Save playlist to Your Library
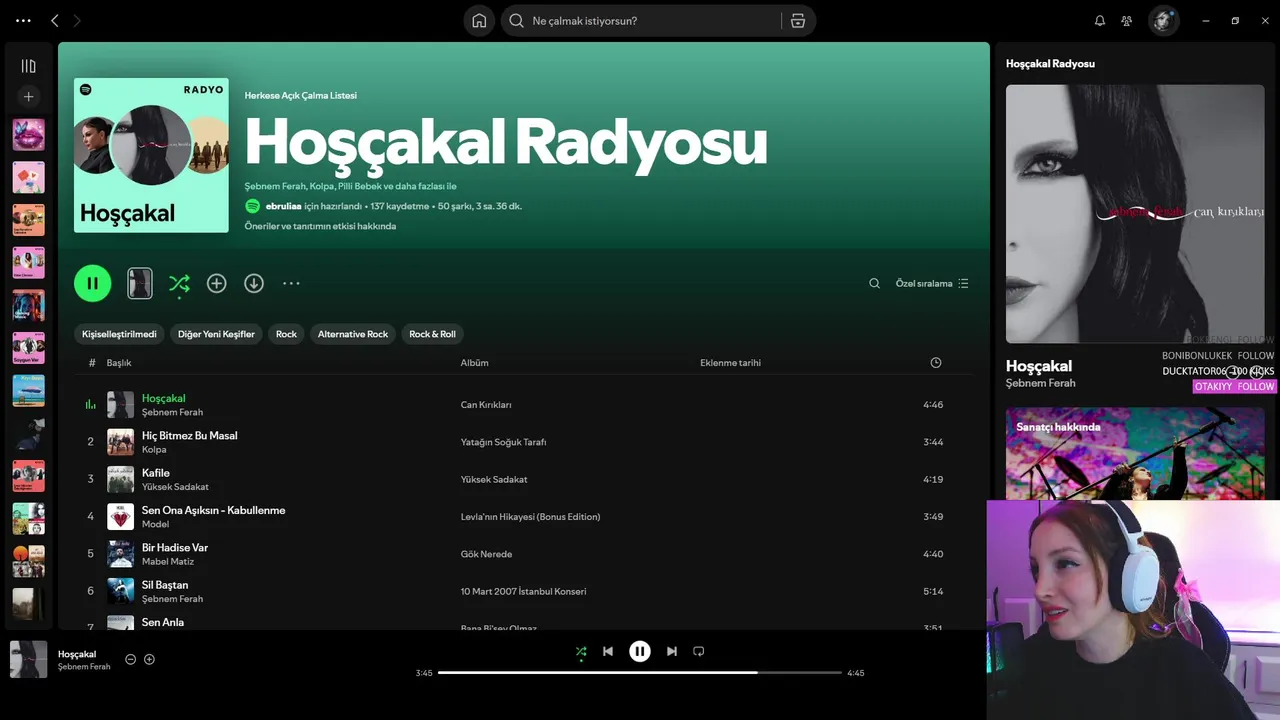 pos(217,283)
